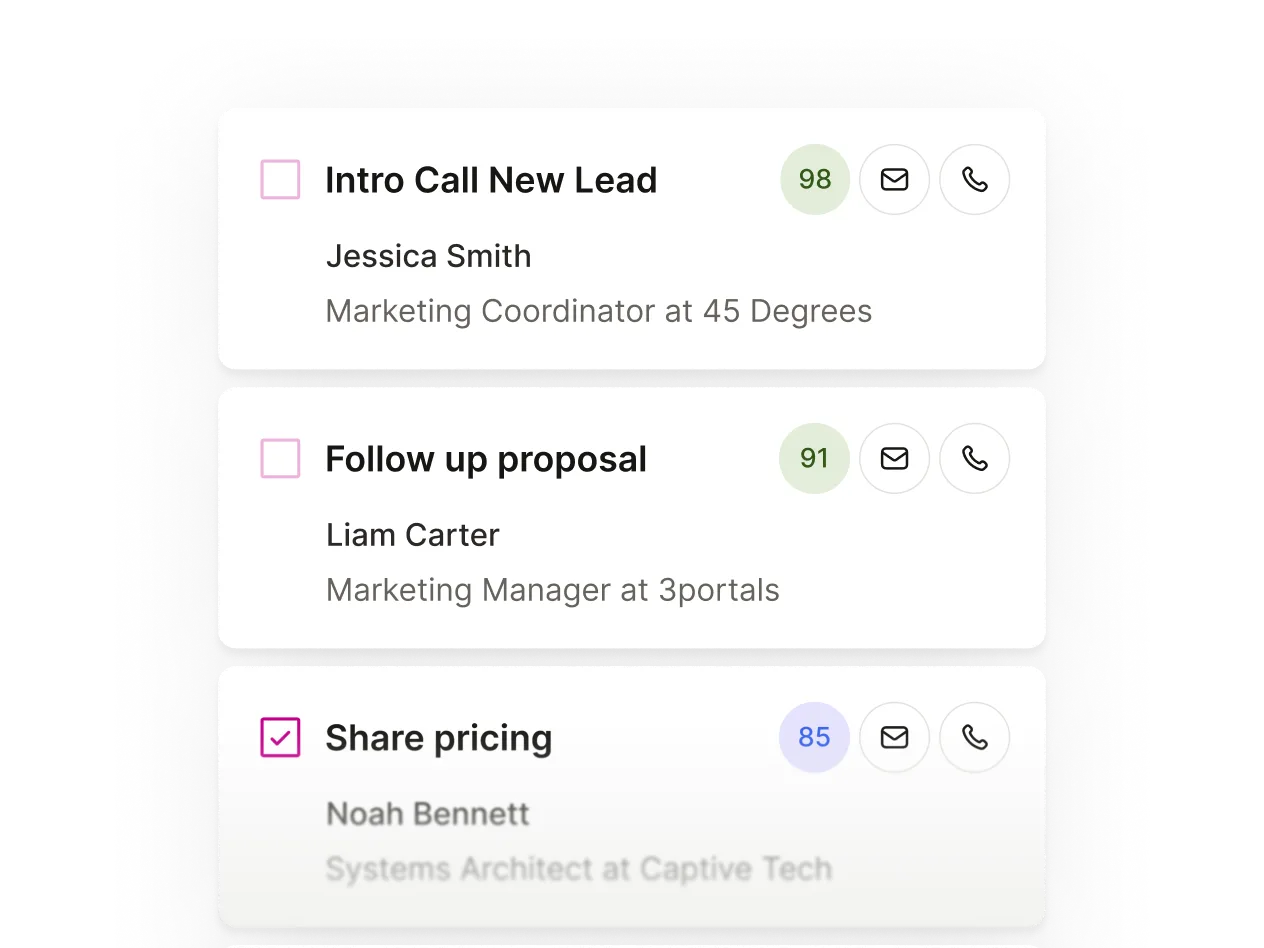Select the score badge showing 98
The image size is (1264, 948).
814,179
